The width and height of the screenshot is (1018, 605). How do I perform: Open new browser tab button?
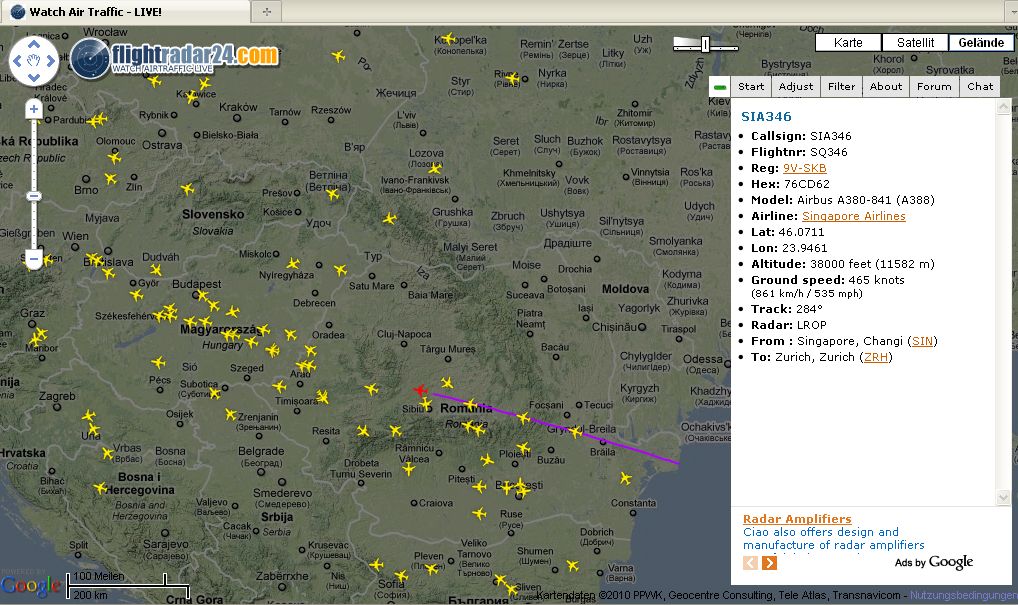coord(267,12)
